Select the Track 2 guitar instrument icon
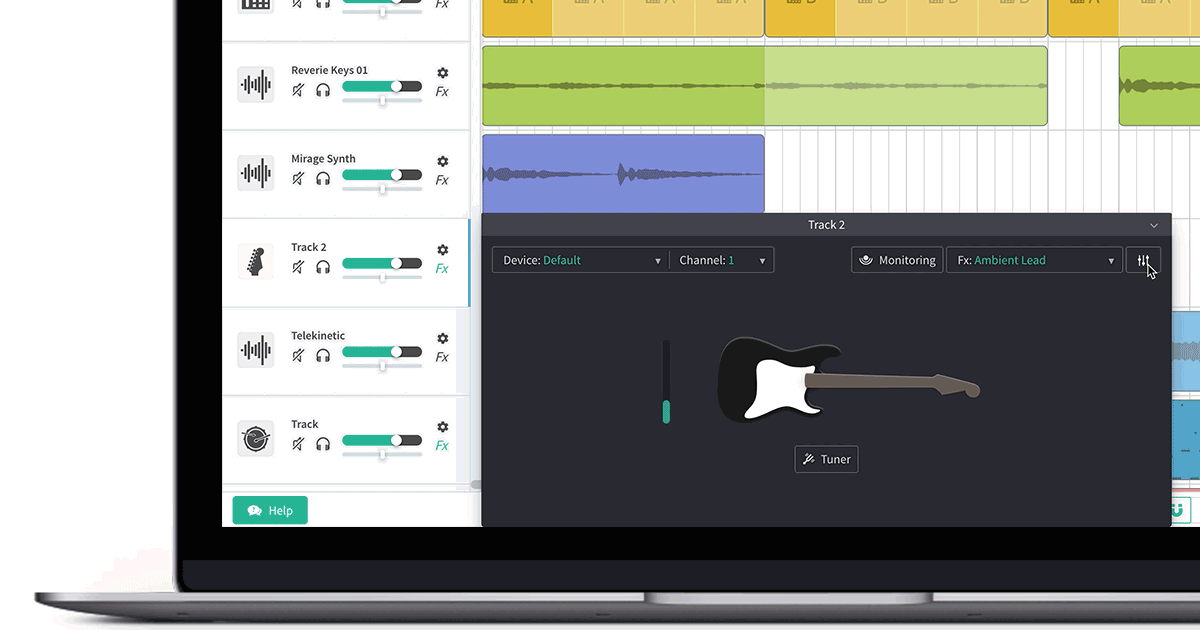 pyautogui.click(x=256, y=262)
